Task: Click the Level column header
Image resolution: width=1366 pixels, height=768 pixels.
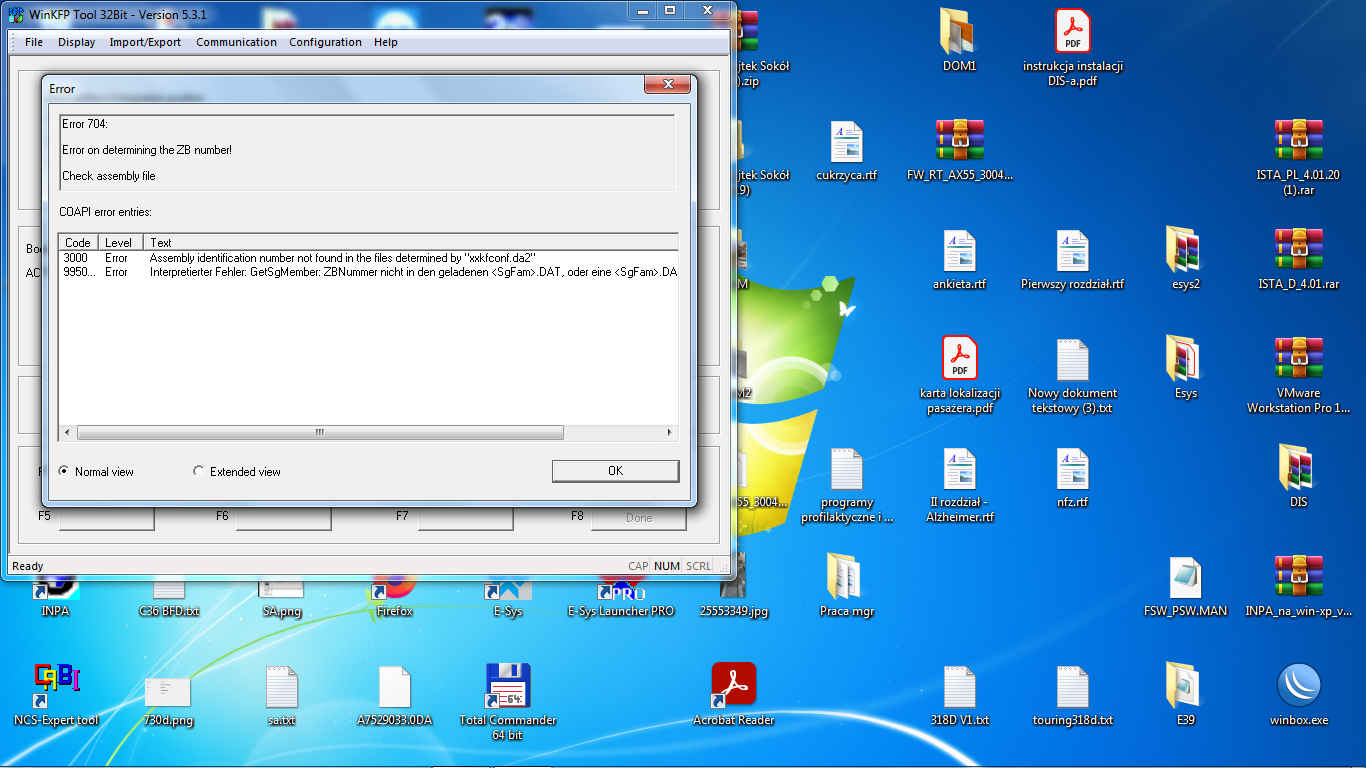Action: coord(119,242)
